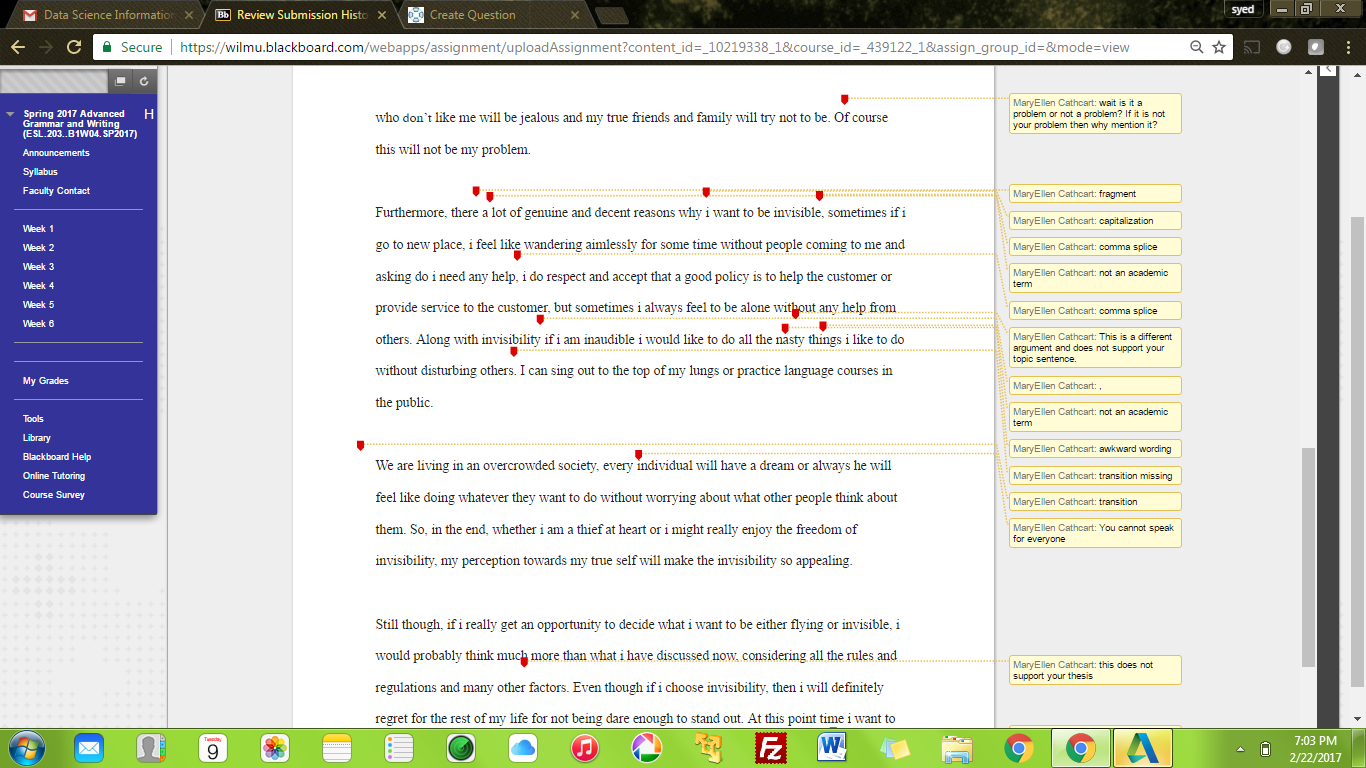Select the 'wait is it a problem' comment
Image resolution: width=1366 pixels, height=768 pixels.
click(x=1095, y=114)
